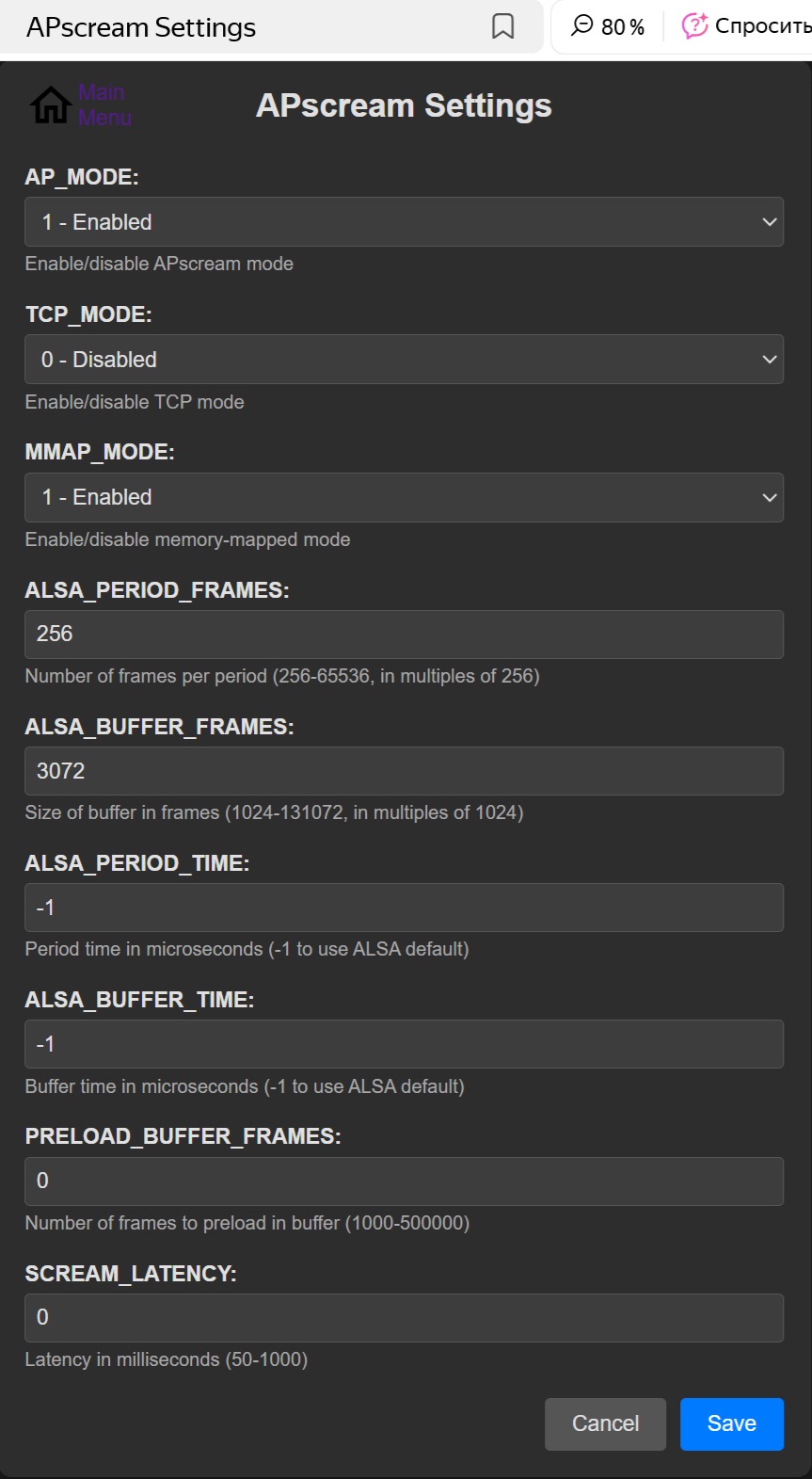Click the APscream Settings page title in address bar
Screen dimensions: 812x1479
pos(141,27)
